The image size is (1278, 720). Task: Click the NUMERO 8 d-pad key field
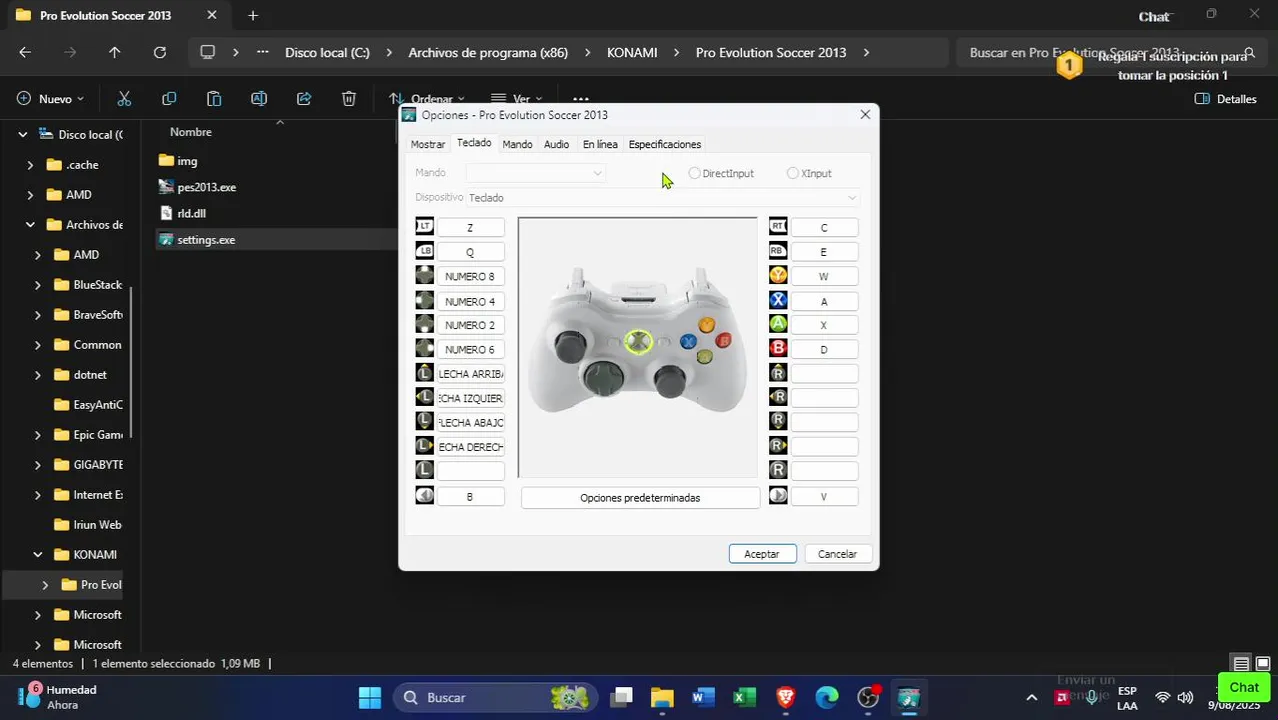(470, 276)
